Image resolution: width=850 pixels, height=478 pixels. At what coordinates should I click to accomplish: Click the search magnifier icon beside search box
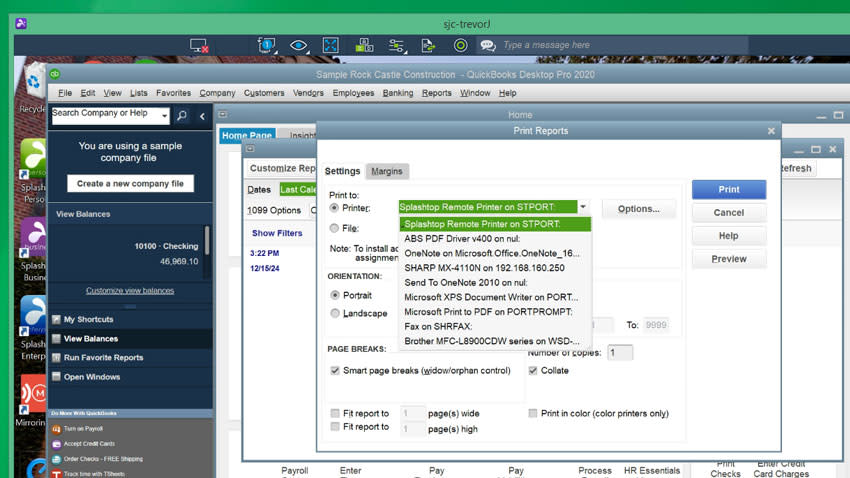coord(182,116)
